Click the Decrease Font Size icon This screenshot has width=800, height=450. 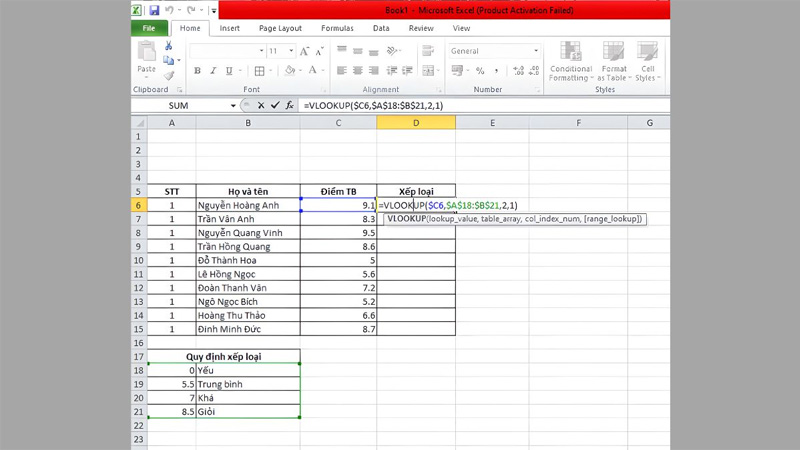click(x=319, y=51)
